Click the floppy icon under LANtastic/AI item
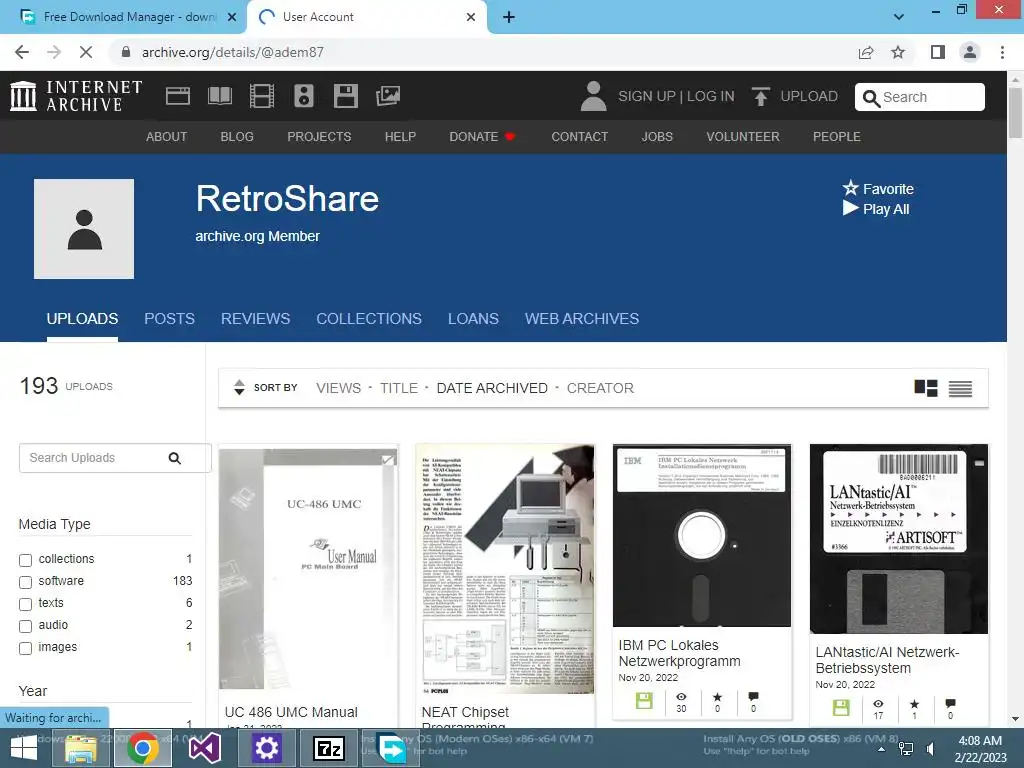Viewport: 1024px width, 768px height. [841, 707]
